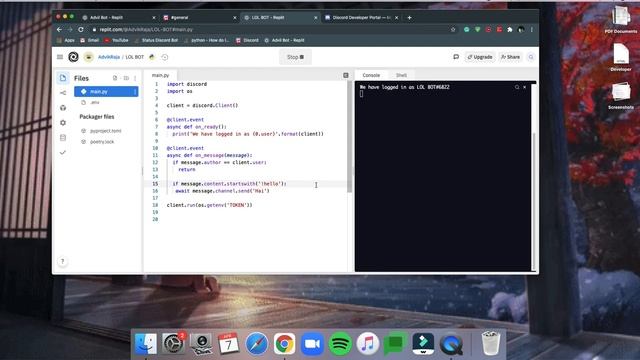Viewport: 640px width, 360px height.
Task: Open the Replit hamburger menu
Action: (60, 57)
